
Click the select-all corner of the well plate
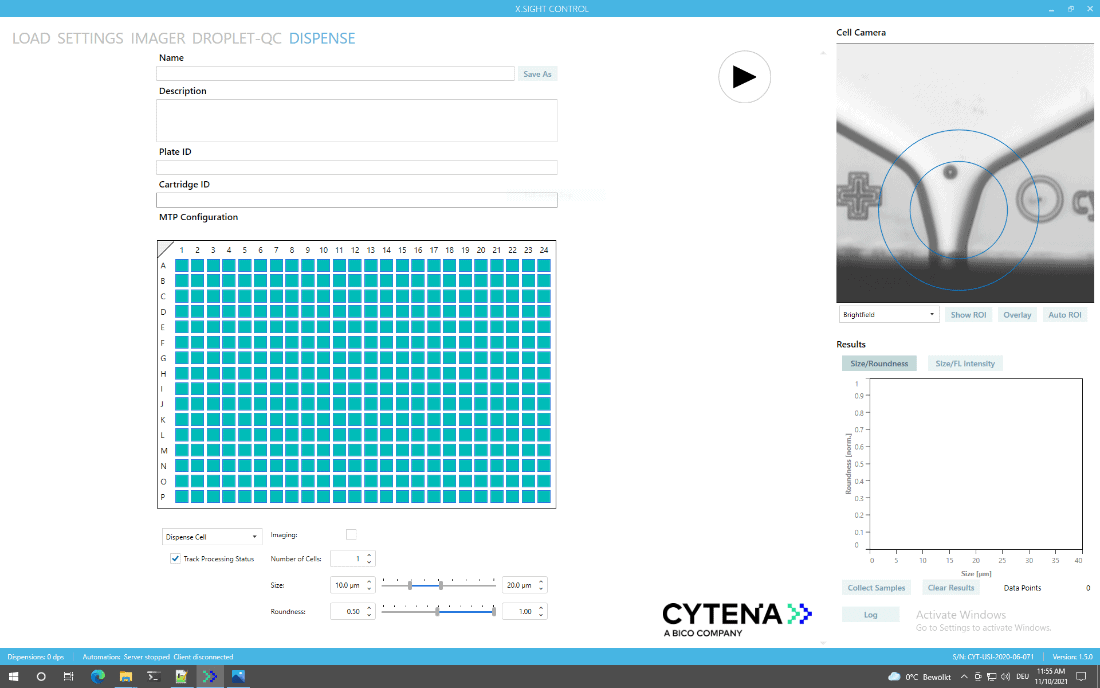pos(166,249)
